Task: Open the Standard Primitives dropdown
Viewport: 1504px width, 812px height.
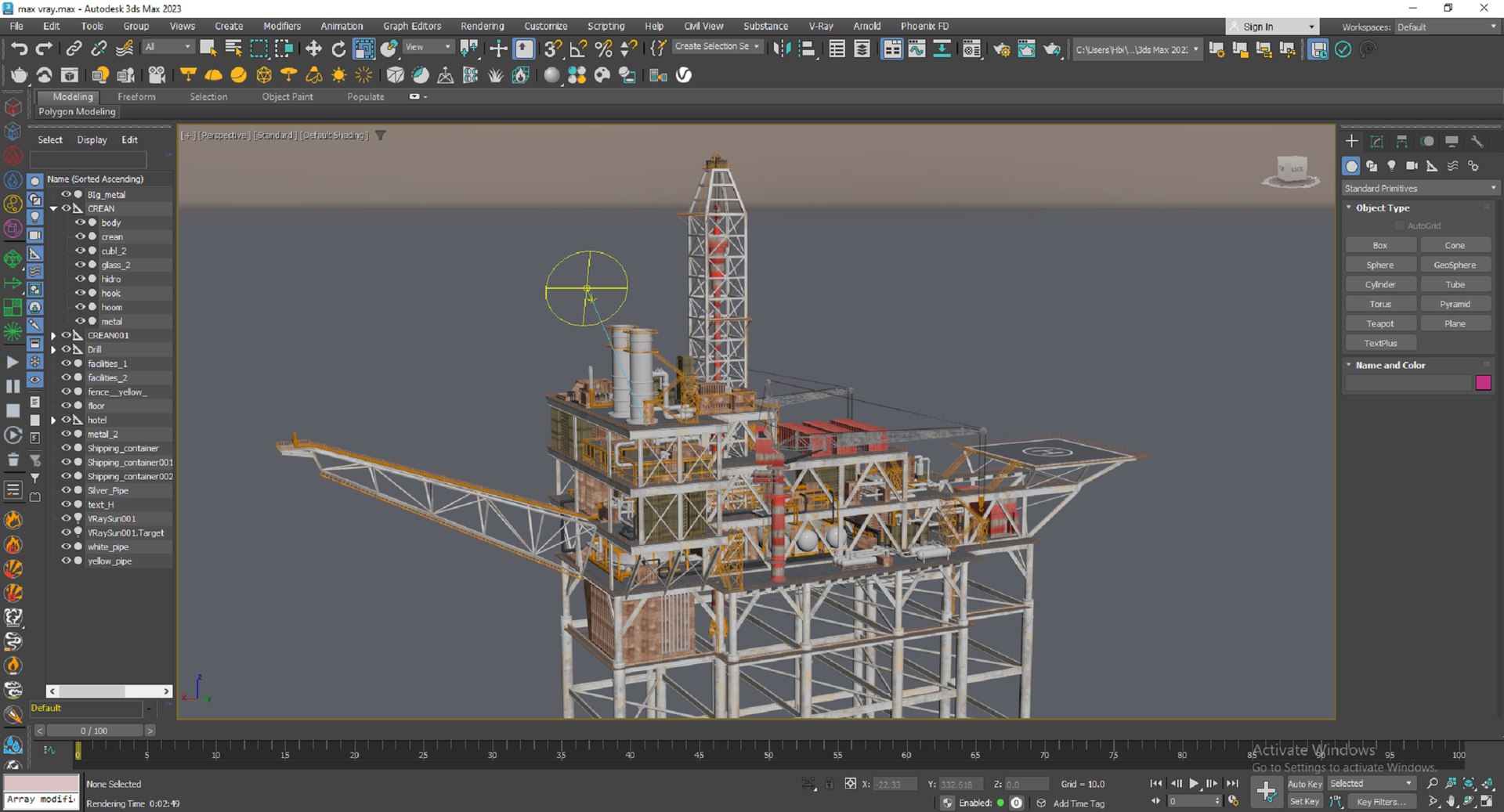Action: [x=1419, y=188]
